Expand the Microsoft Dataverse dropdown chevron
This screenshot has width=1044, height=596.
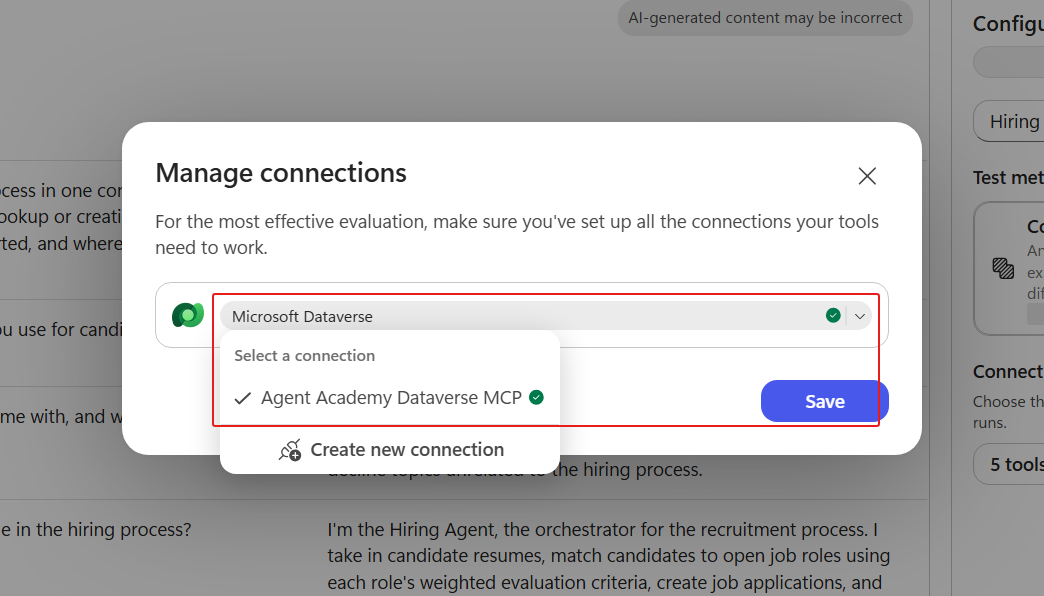[860, 316]
